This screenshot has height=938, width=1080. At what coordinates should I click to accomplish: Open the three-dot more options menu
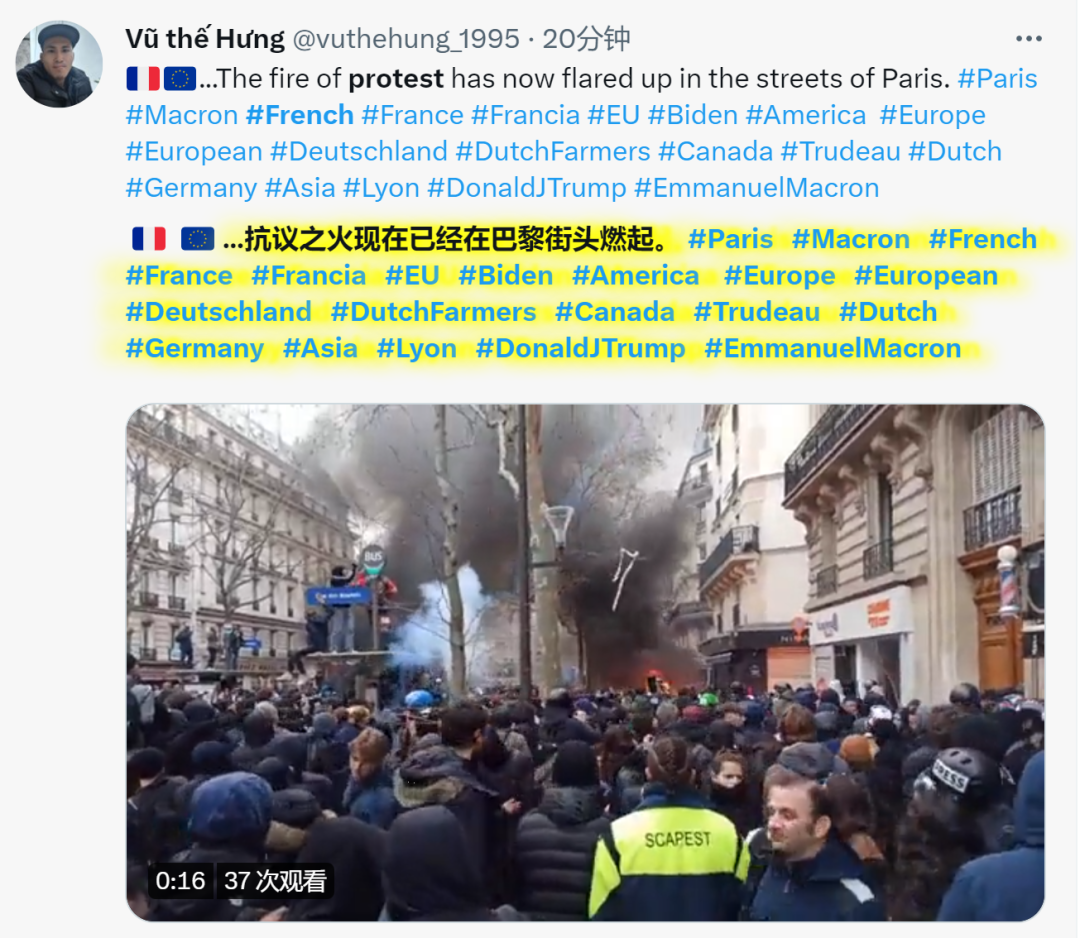[1028, 39]
